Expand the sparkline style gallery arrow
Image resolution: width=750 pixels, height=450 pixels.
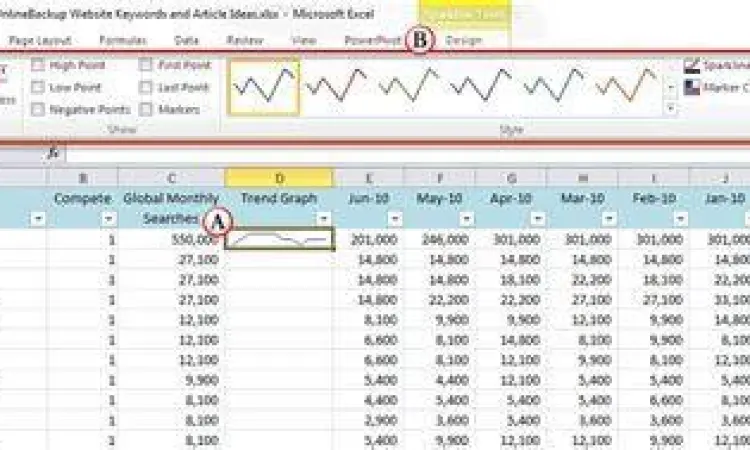[x=671, y=109]
